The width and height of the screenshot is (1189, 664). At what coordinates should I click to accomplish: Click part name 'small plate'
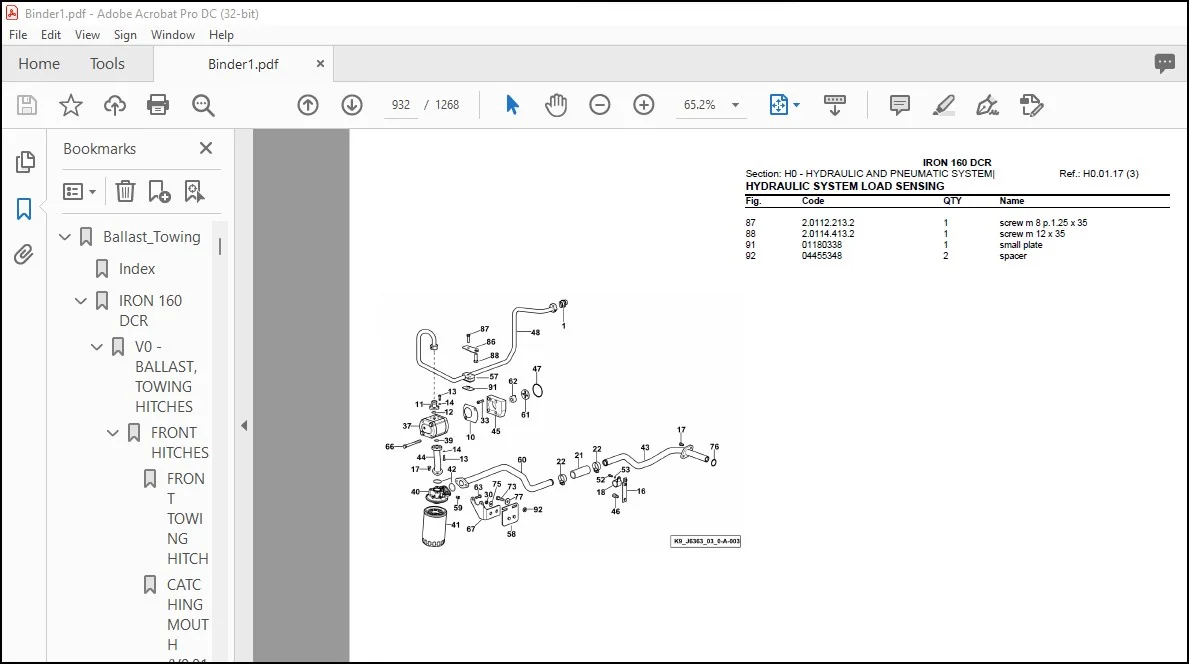point(1021,245)
